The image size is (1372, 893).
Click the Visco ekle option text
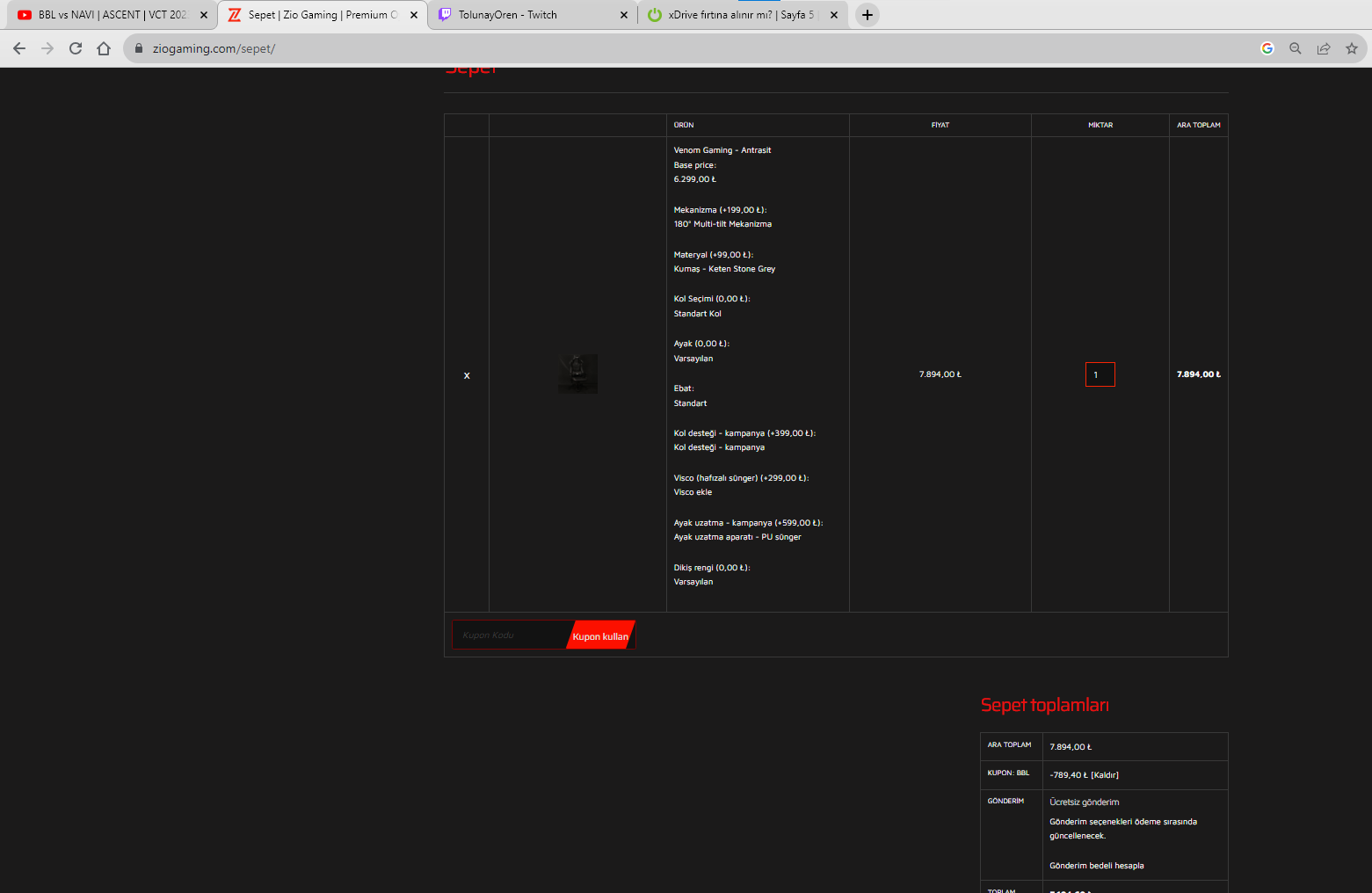pos(693,492)
